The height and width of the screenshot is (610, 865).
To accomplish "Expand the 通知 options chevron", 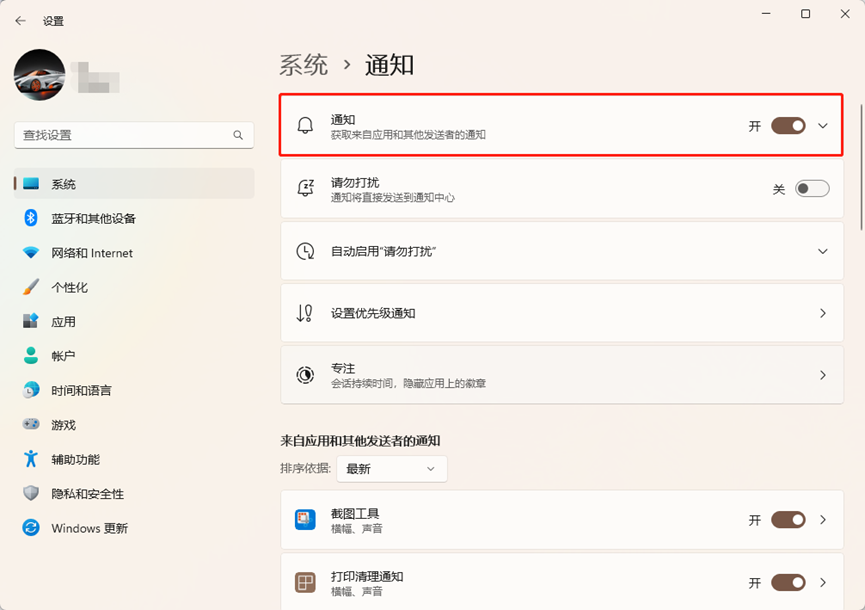I will (823, 126).
